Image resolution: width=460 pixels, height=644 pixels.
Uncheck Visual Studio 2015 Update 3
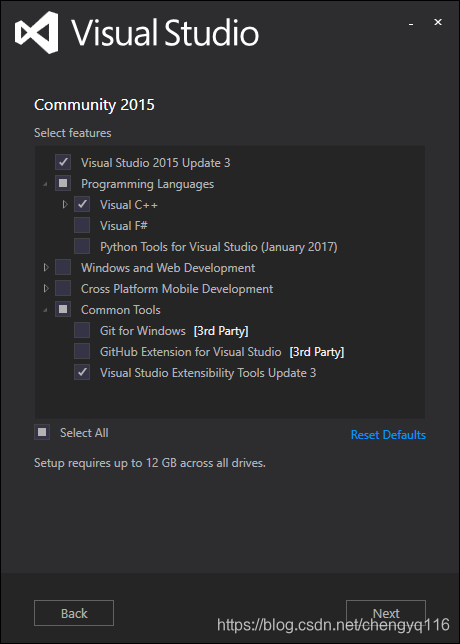coord(63,162)
